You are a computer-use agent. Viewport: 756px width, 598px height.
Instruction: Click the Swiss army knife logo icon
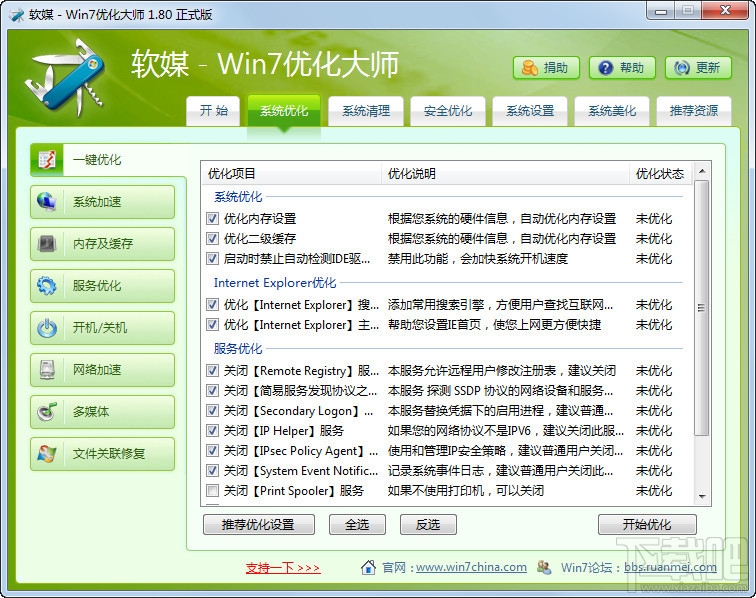click(64, 78)
